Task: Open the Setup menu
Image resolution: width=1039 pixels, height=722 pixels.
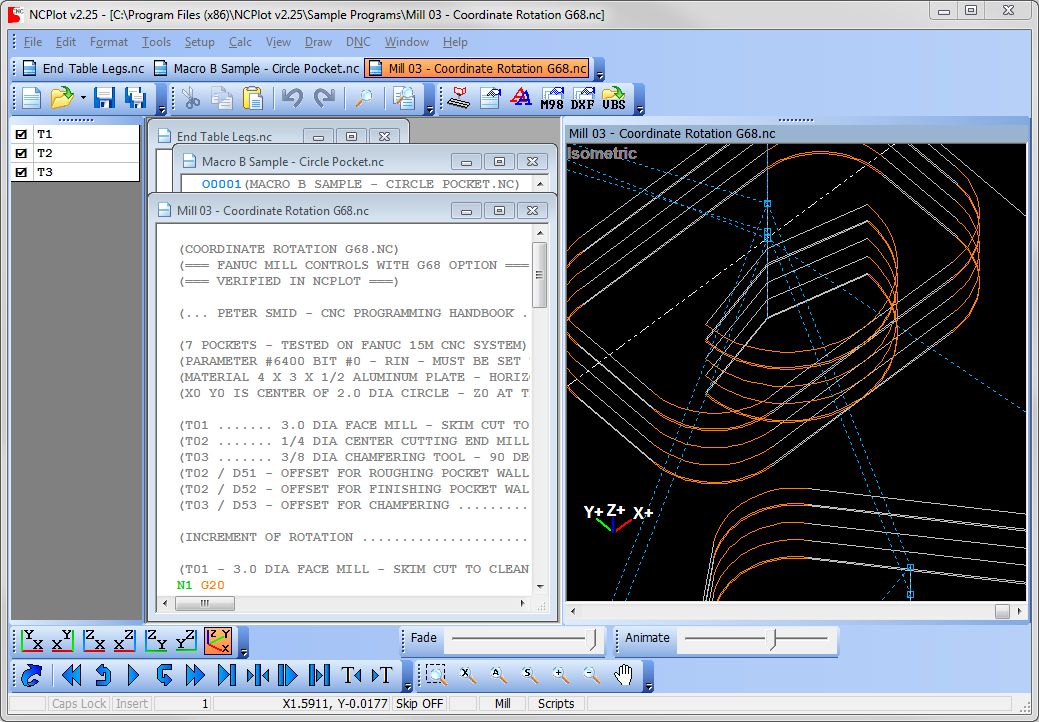Action: point(199,42)
